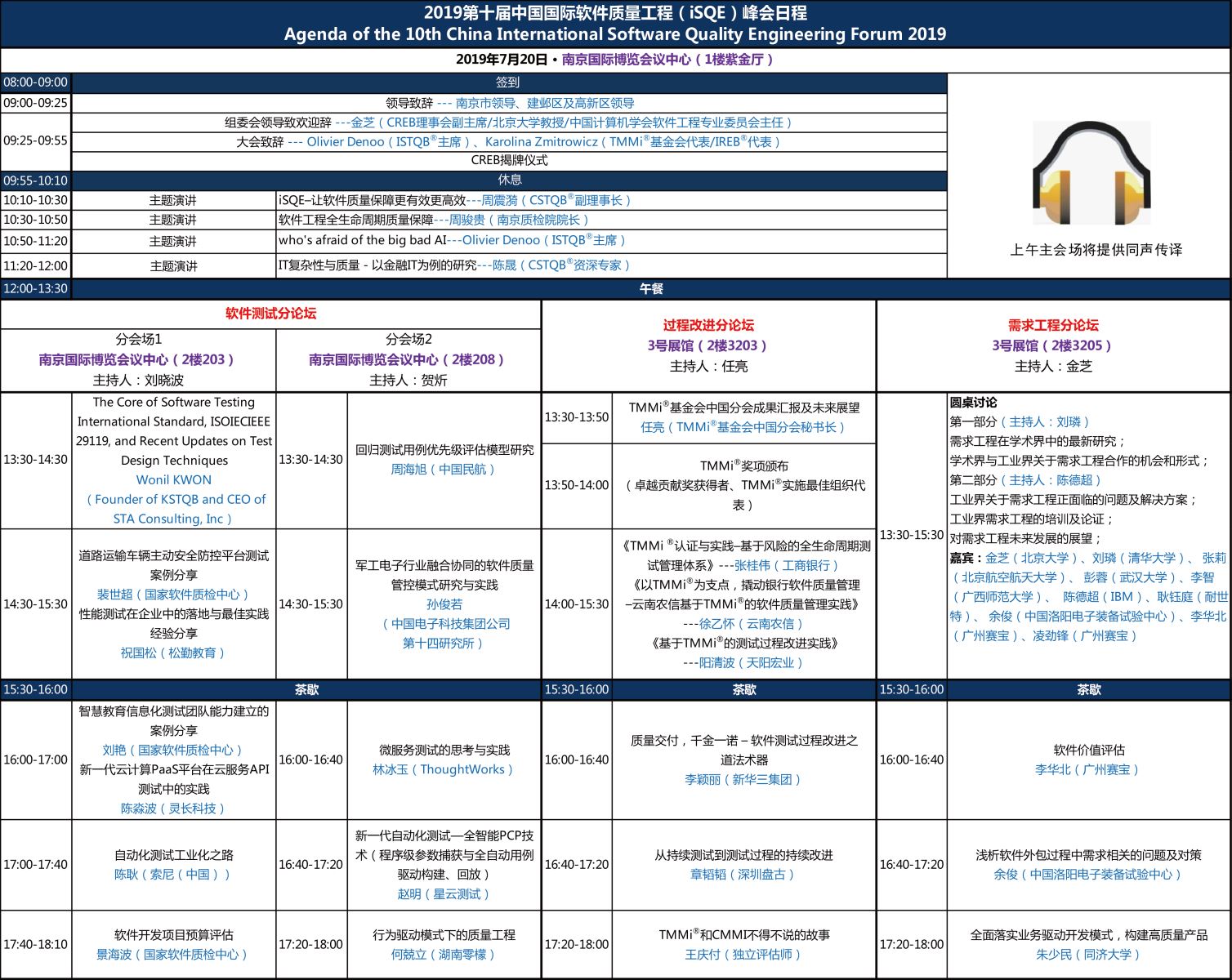Click the "午餐" lunch row
This screenshot has height=980, width=1232.
651,289
